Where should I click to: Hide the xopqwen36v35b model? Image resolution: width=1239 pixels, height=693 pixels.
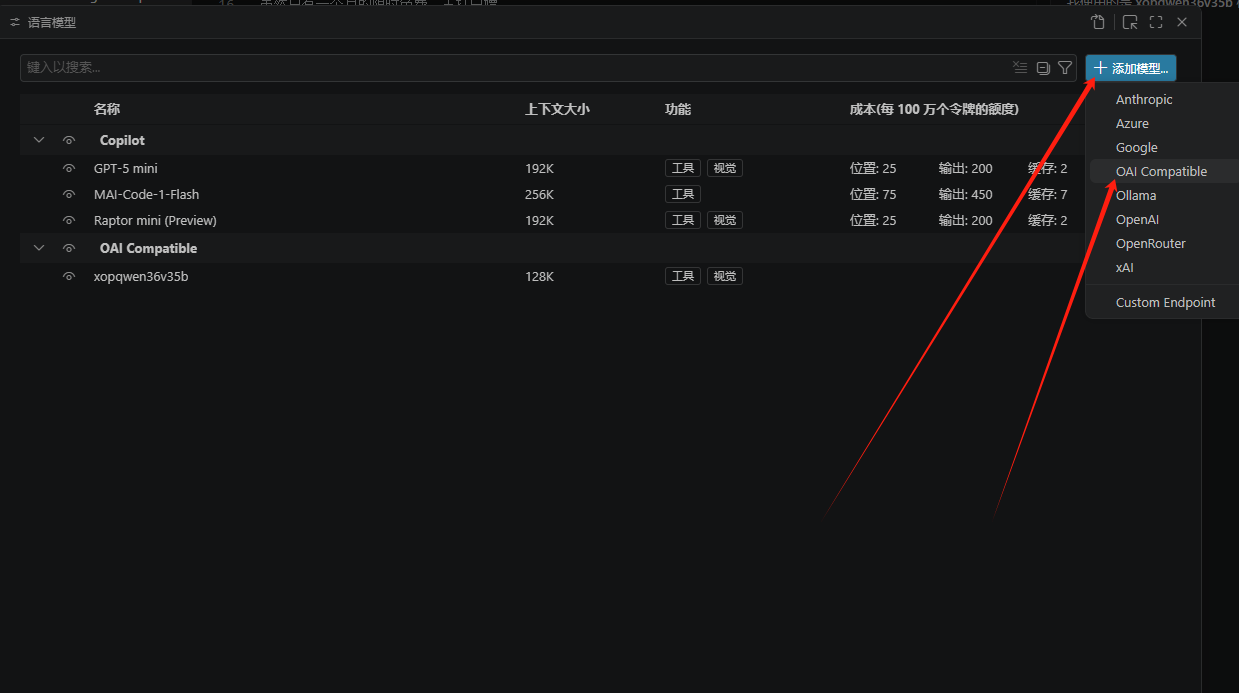pyautogui.click(x=69, y=277)
